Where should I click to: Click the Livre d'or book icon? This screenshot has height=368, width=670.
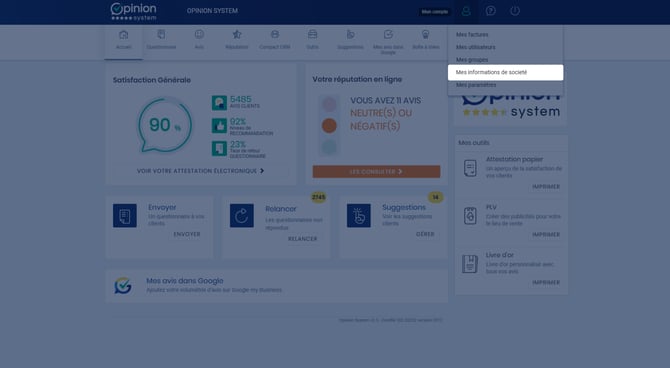coord(470,264)
